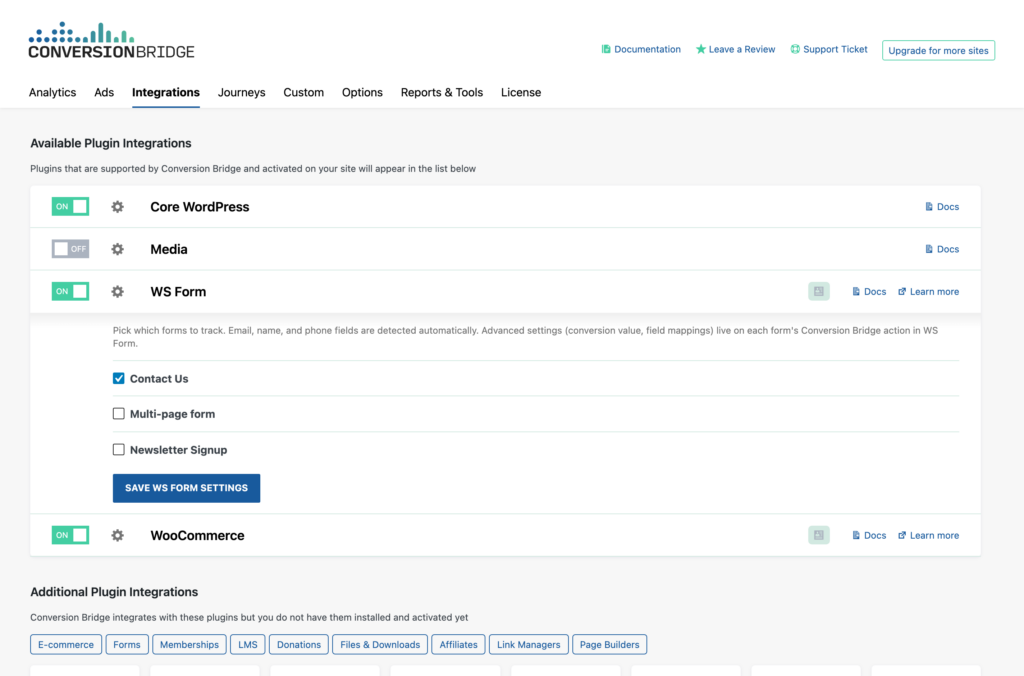
Task: Click Learn more in WS Form row
Action: click(928, 291)
